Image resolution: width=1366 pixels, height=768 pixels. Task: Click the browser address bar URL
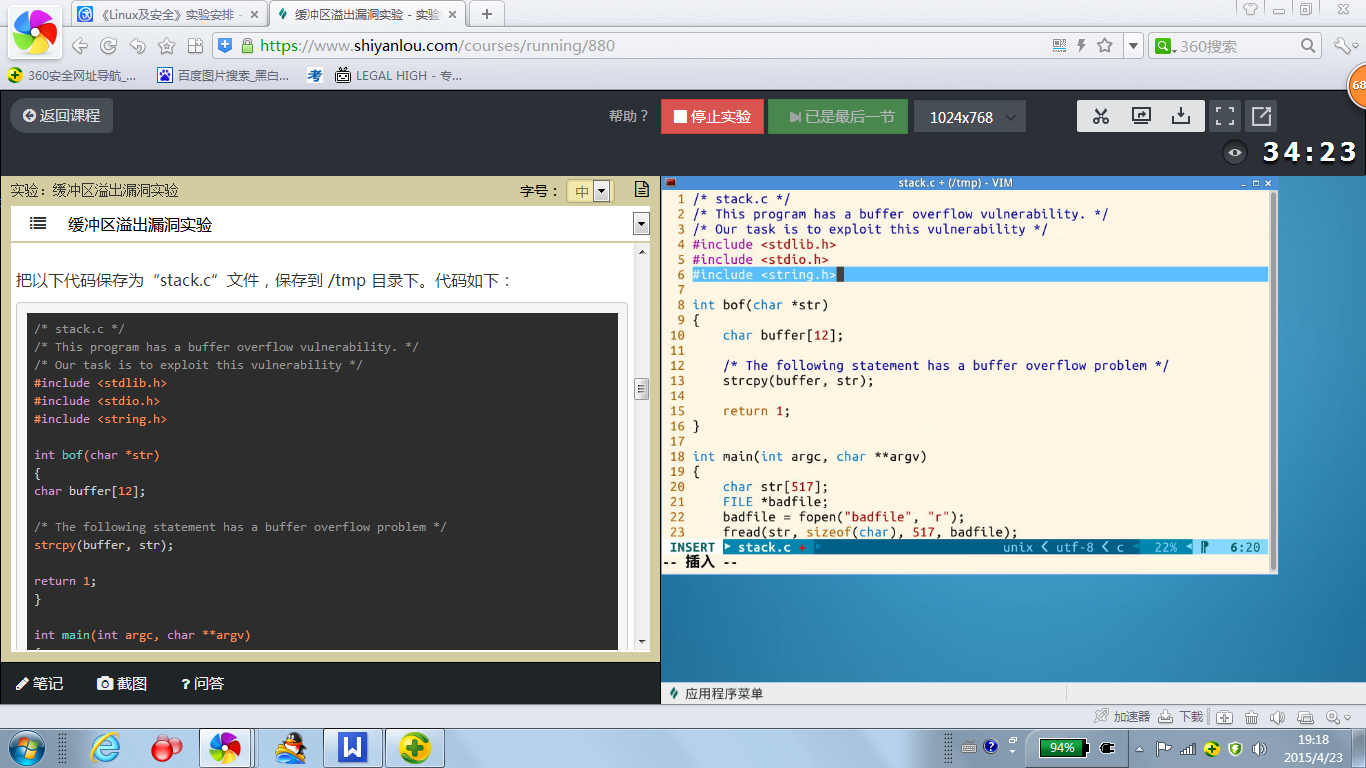pyautogui.click(x=437, y=45)
